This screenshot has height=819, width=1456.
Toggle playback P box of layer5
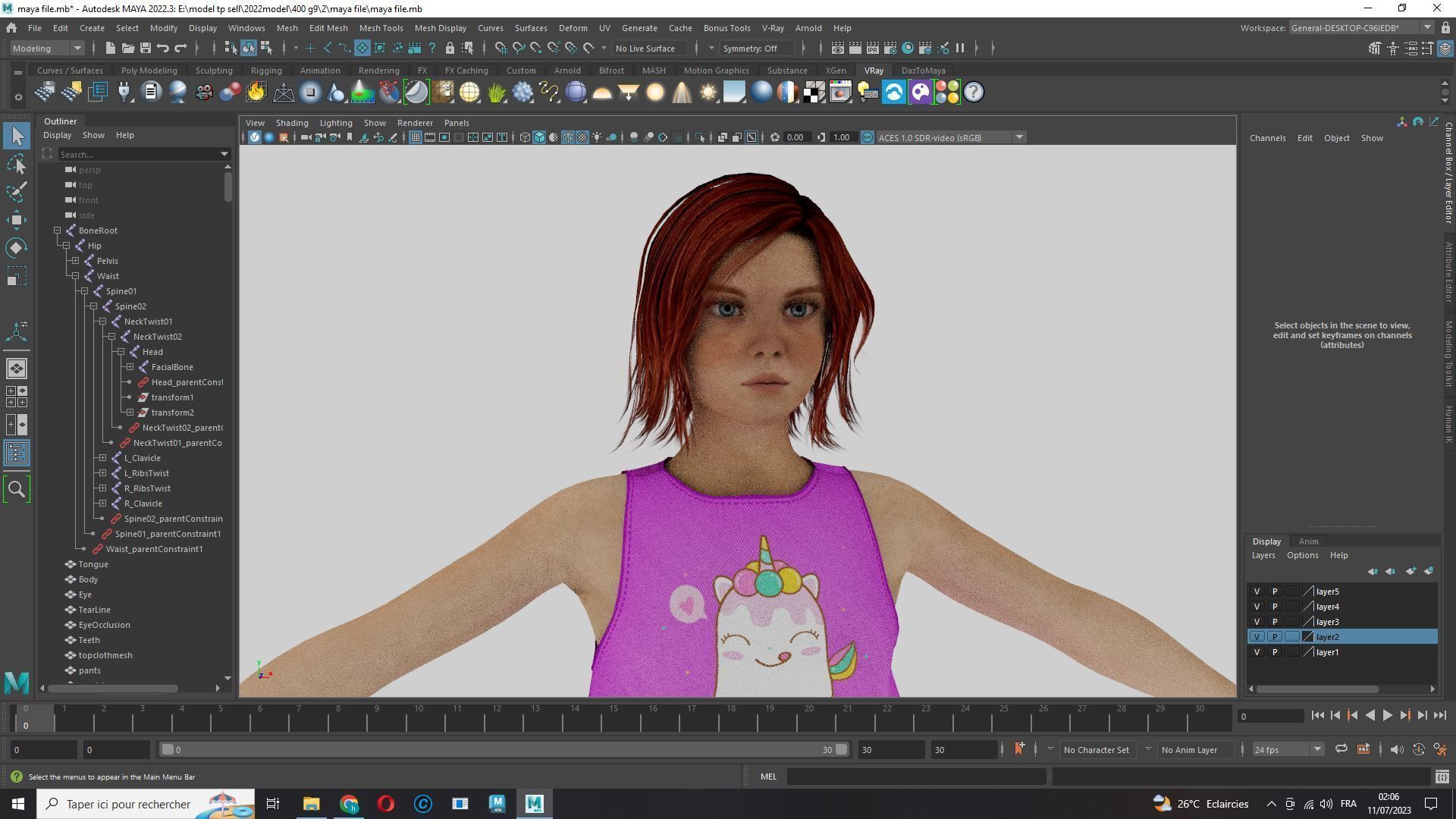[1274, 591]
